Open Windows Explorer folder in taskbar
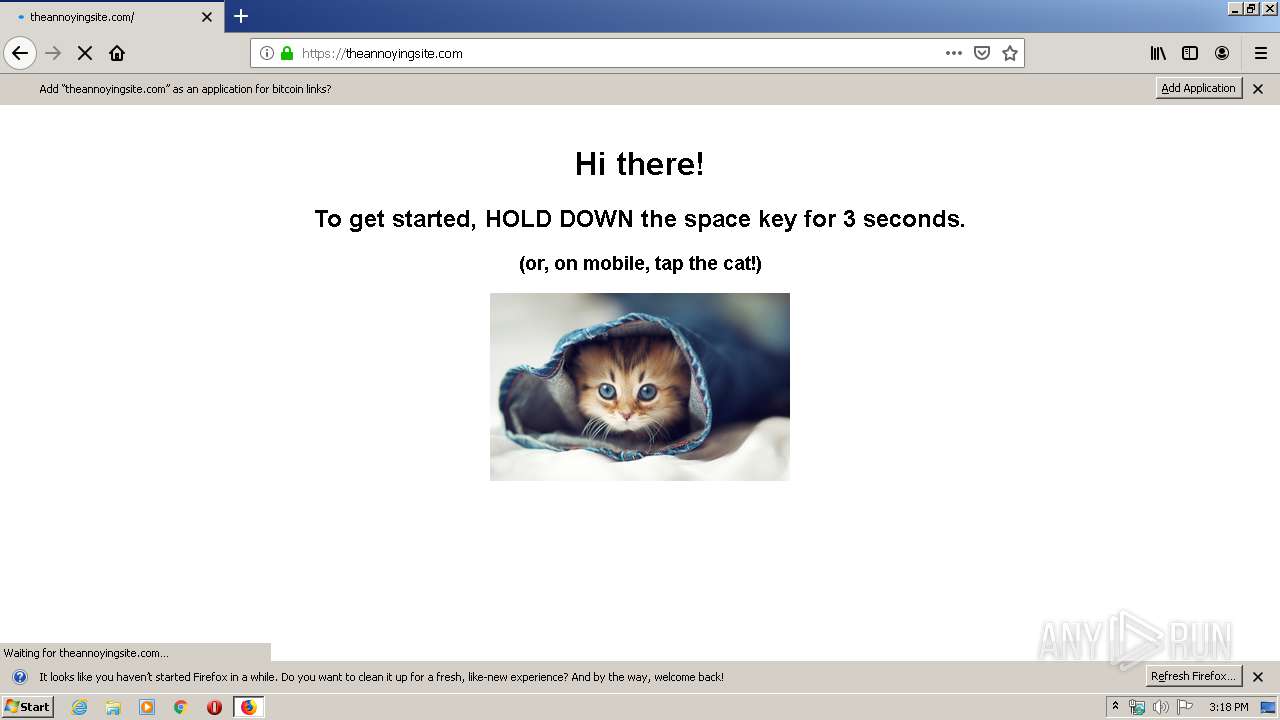Viewport: 1280px width, 720px height. (113, 707)
